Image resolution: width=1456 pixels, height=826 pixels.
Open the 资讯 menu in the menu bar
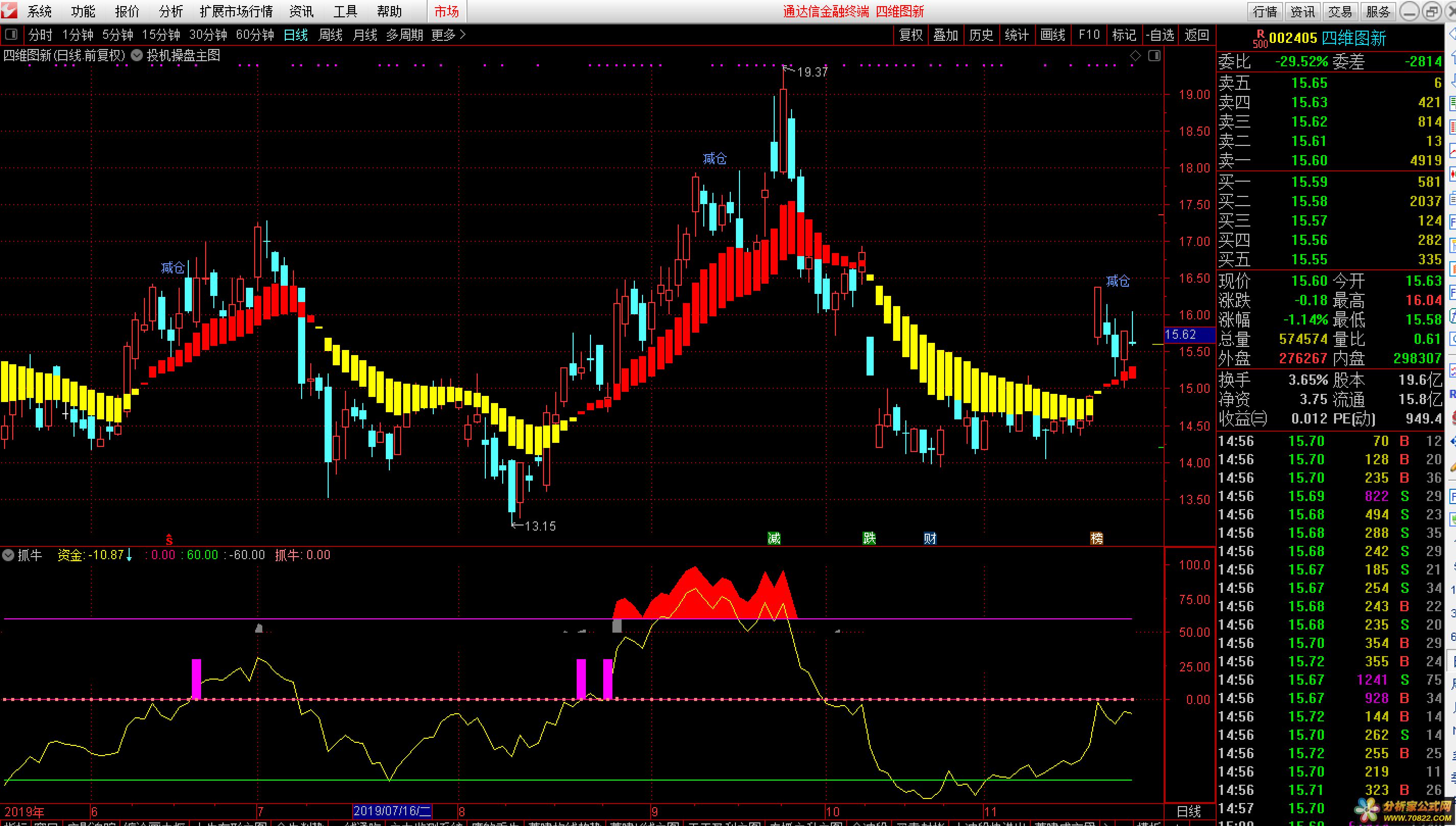click(301, 11)
